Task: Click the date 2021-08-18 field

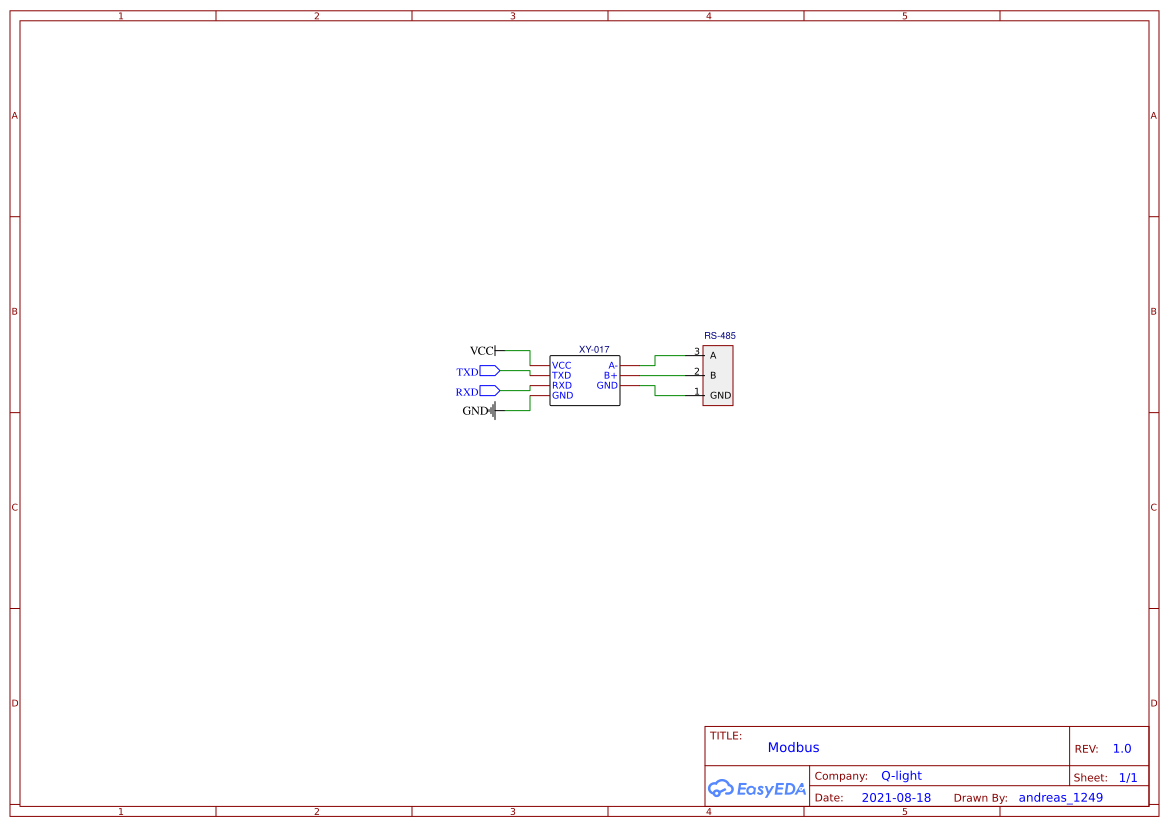Action: point(895,797)
